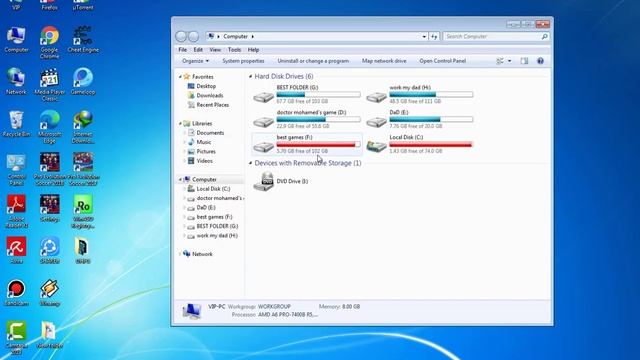Select DaD (E:) drive icon

point(376,122)
